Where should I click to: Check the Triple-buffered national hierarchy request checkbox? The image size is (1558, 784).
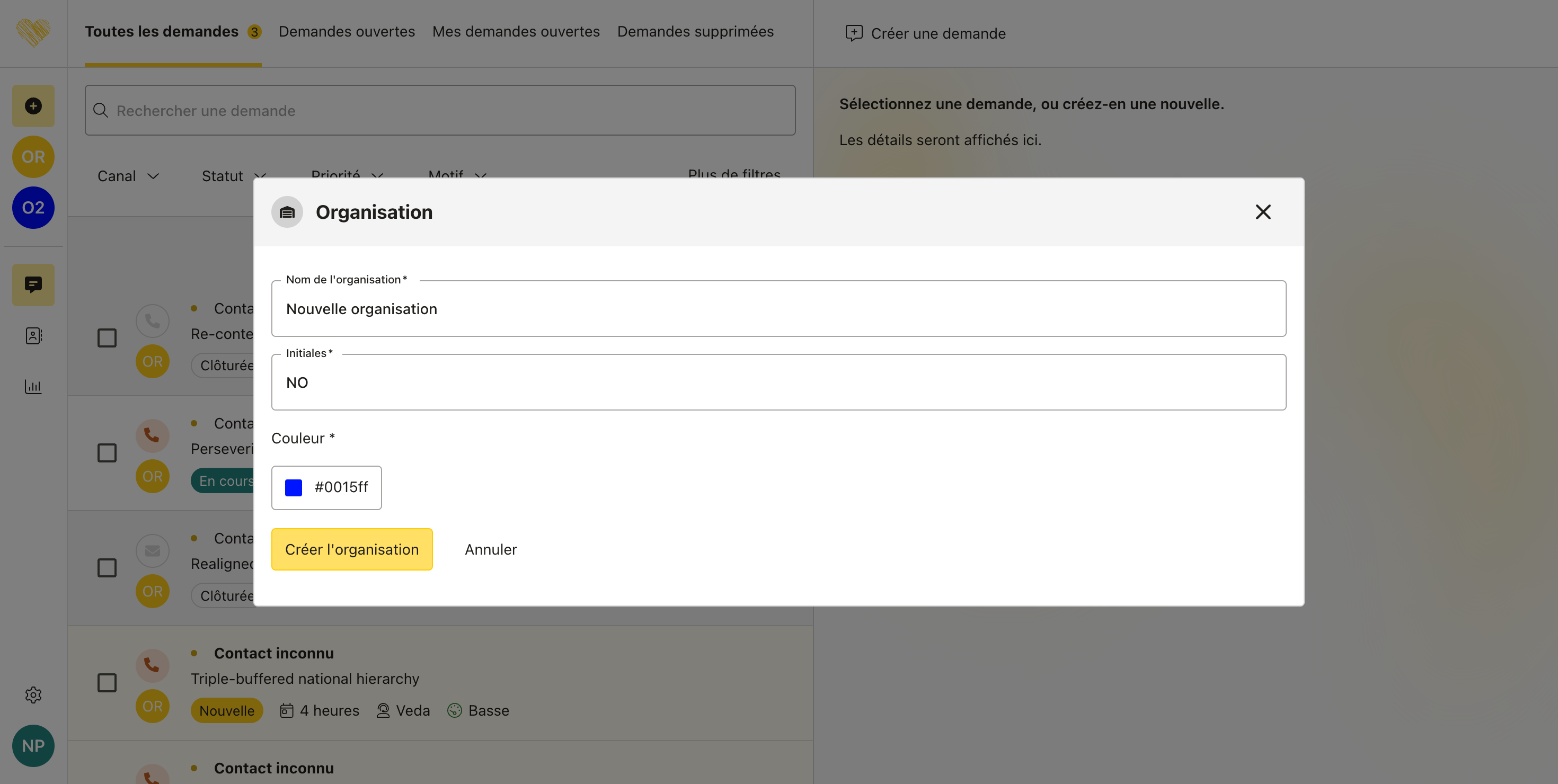pyautogui.click(x=107, y=682)
